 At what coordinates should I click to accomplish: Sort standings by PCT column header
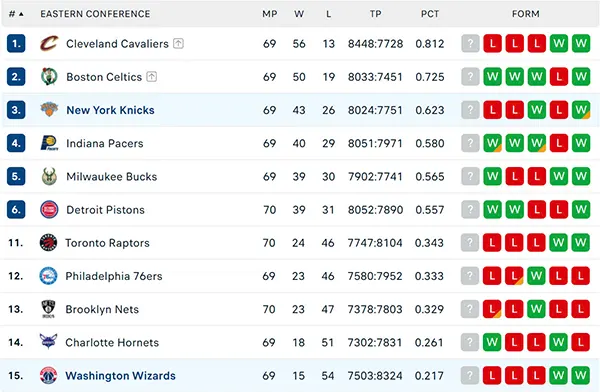[430, 14]
